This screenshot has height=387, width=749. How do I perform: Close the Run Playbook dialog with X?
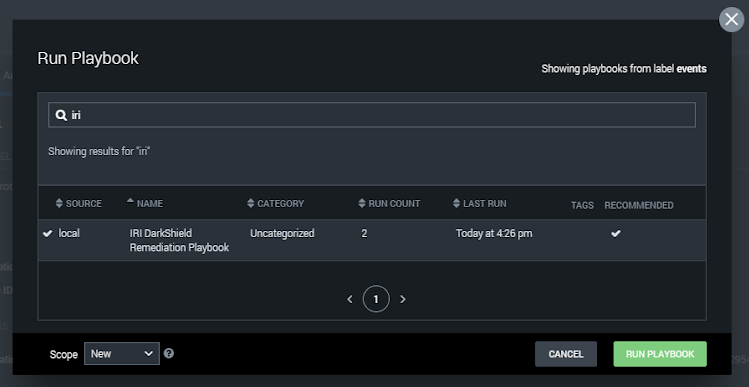731,20
